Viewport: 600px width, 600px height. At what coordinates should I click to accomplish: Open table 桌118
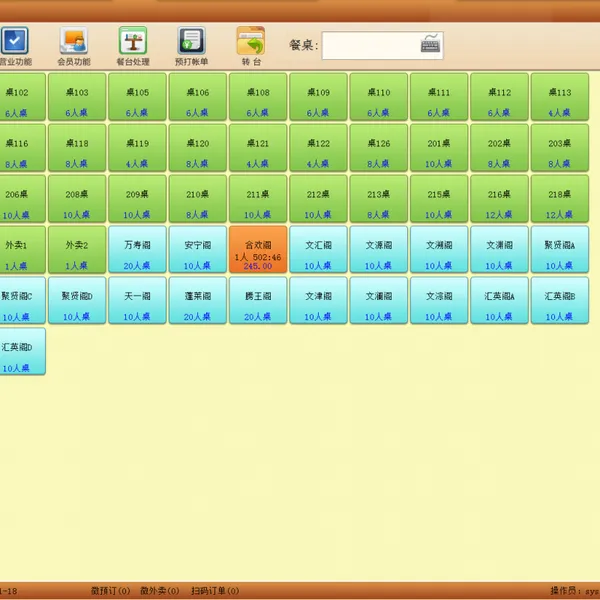77,148
